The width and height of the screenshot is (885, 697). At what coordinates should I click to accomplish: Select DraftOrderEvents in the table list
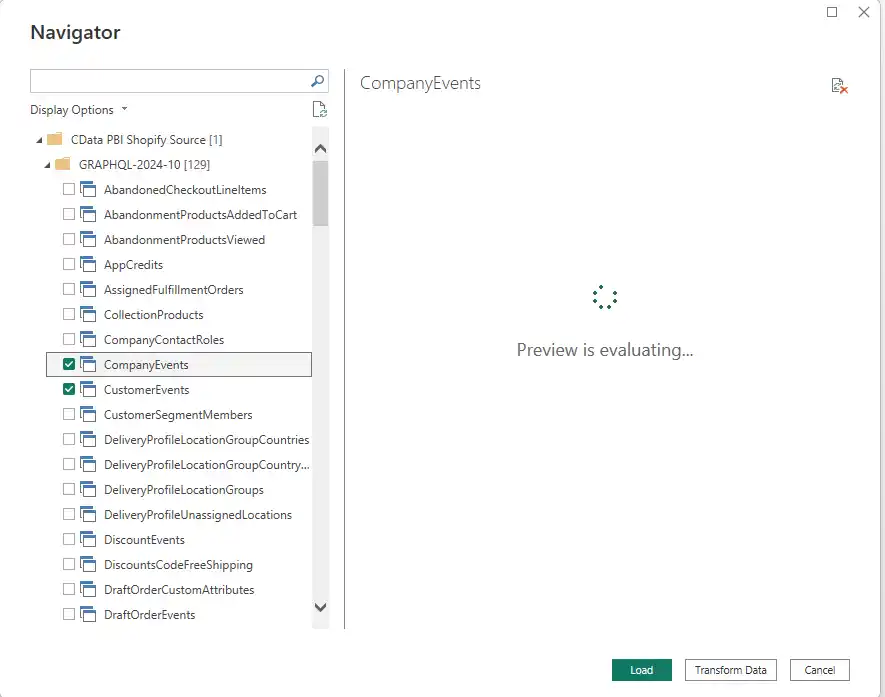coord(149,615)
